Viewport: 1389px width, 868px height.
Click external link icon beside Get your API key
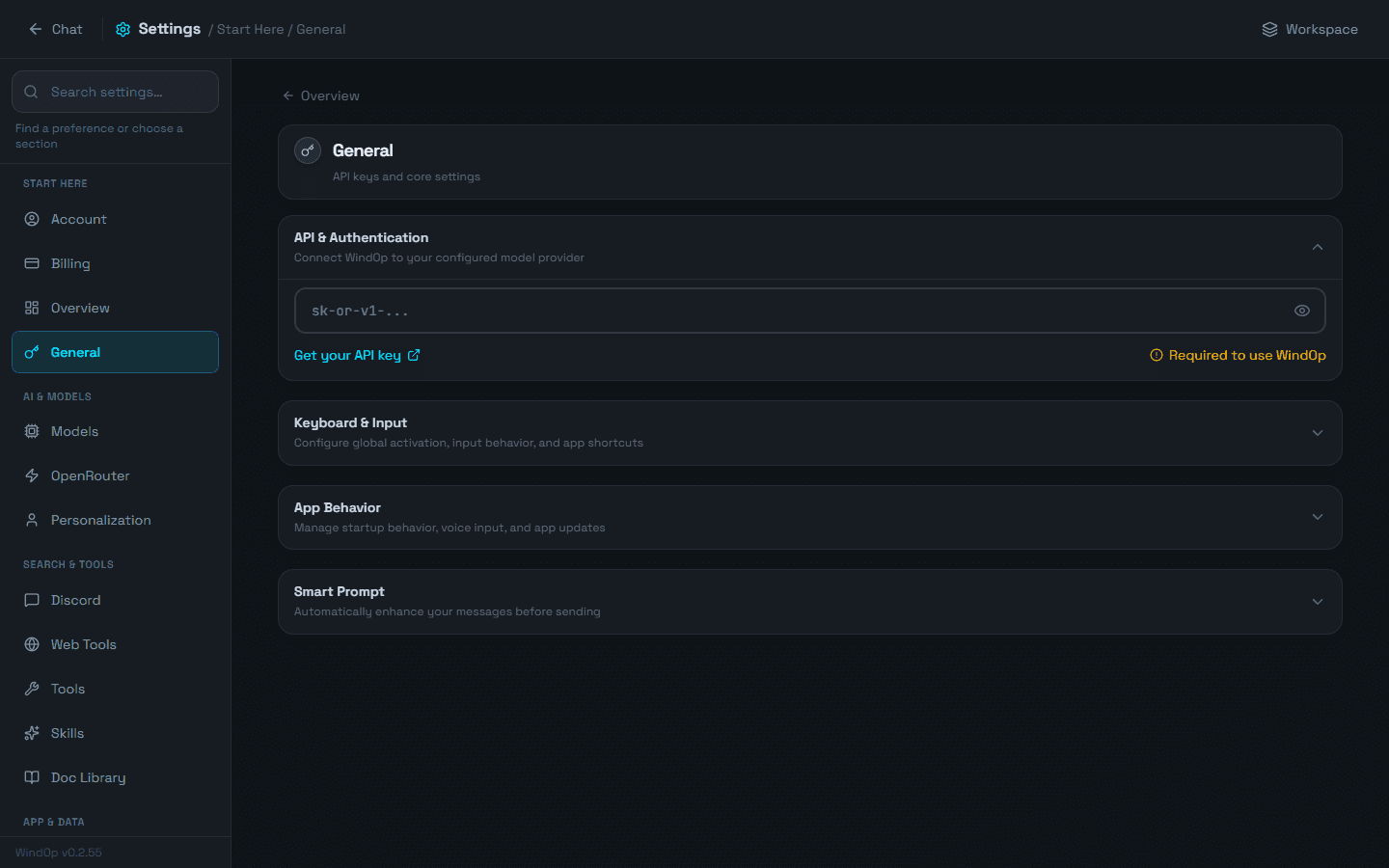pyautogui.click(x=414, y=355)
